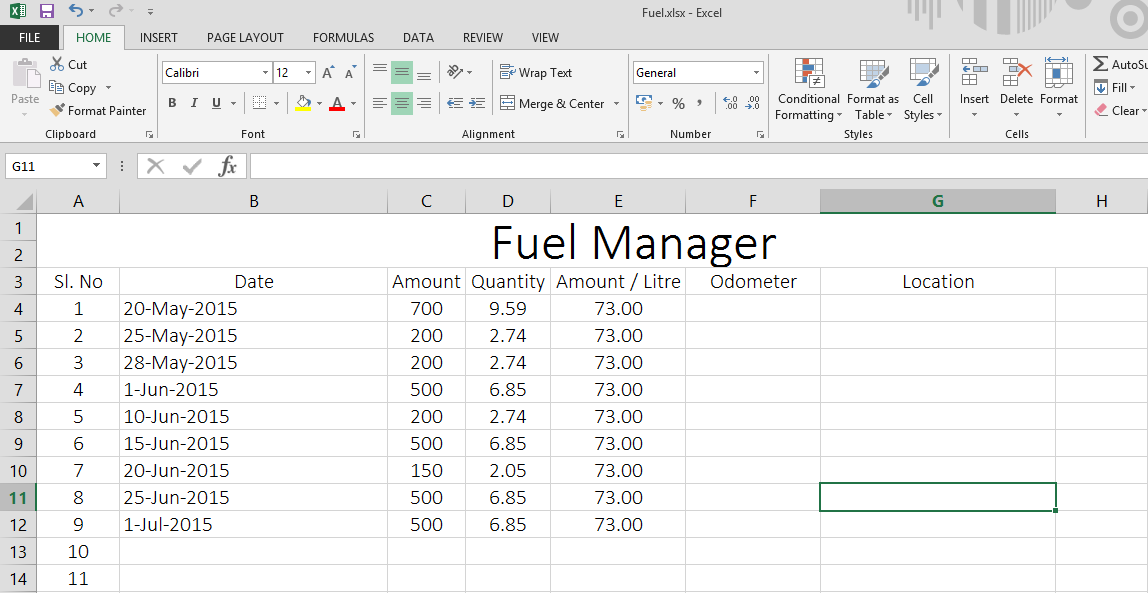Open Format as Table gallery
This screenshot has width=1148, height=593.
coord(873,89)
